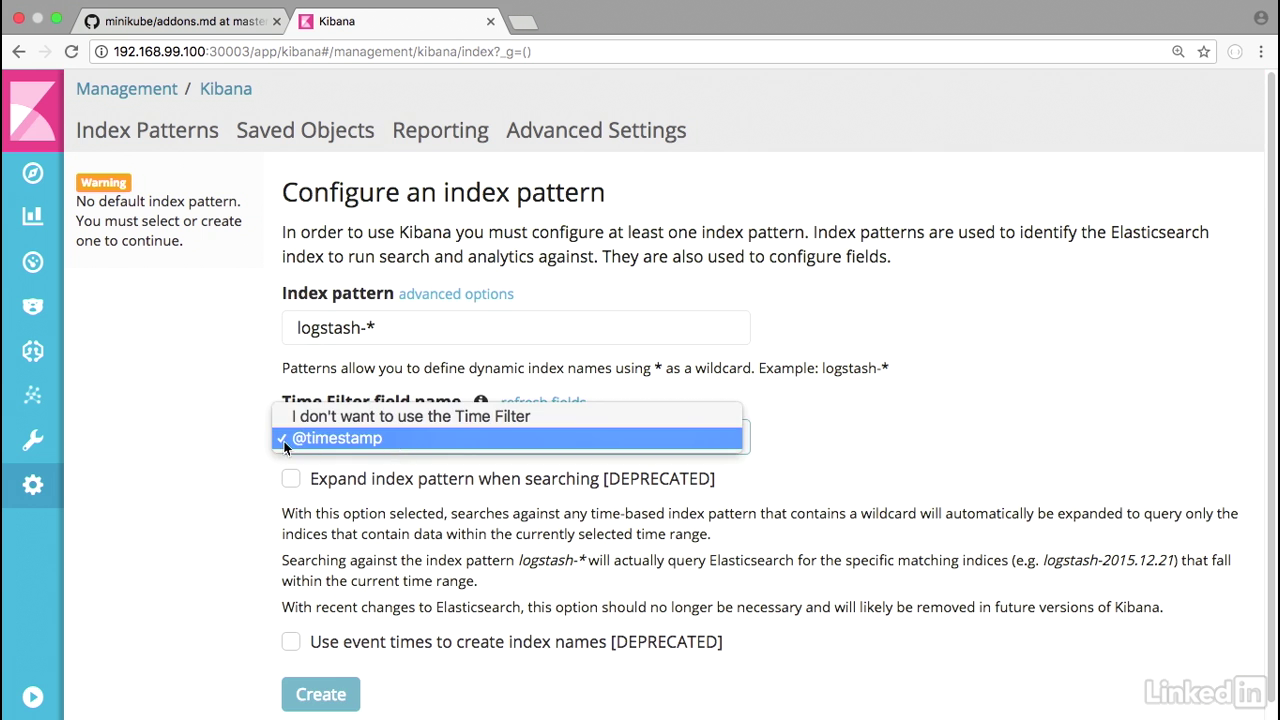The width and height of the screenshot is (1280, 720).
Task: Bookmark this page with star icon
Action: click(1204, 51)
